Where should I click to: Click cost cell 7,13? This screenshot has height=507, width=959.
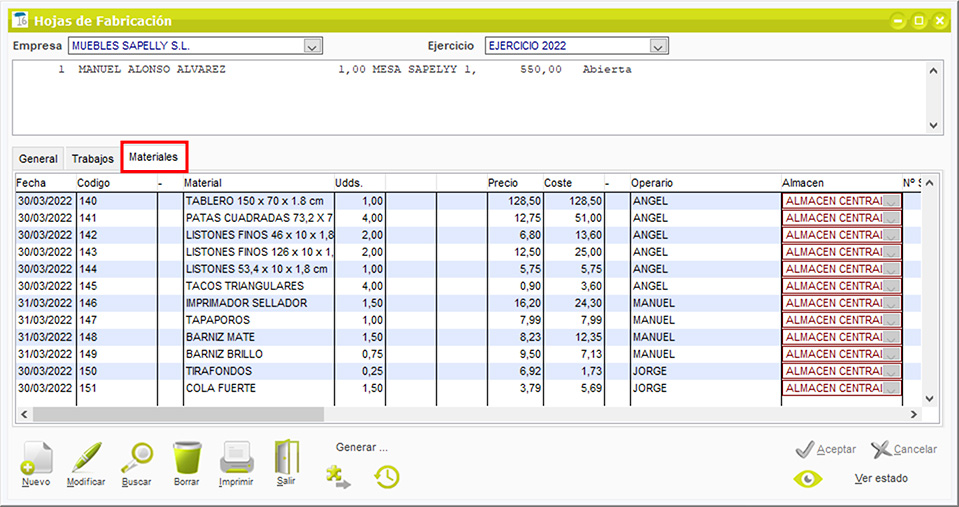click(574, 354)
